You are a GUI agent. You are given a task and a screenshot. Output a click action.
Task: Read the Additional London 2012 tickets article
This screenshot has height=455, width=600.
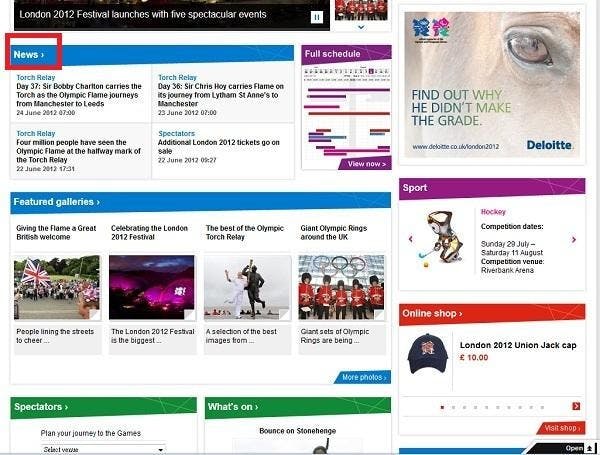click(x=219, y=147)
